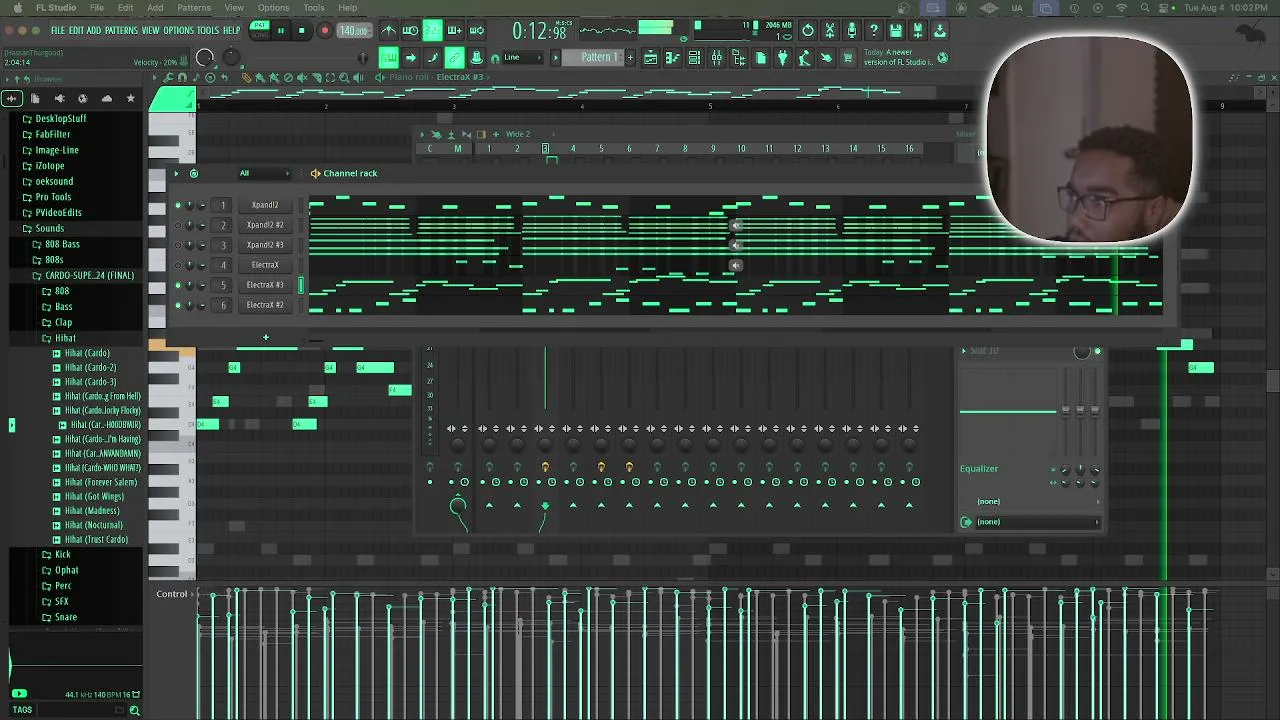Open the macOS Add menu
Screen dimensions: 1280x720
(155, 8)
